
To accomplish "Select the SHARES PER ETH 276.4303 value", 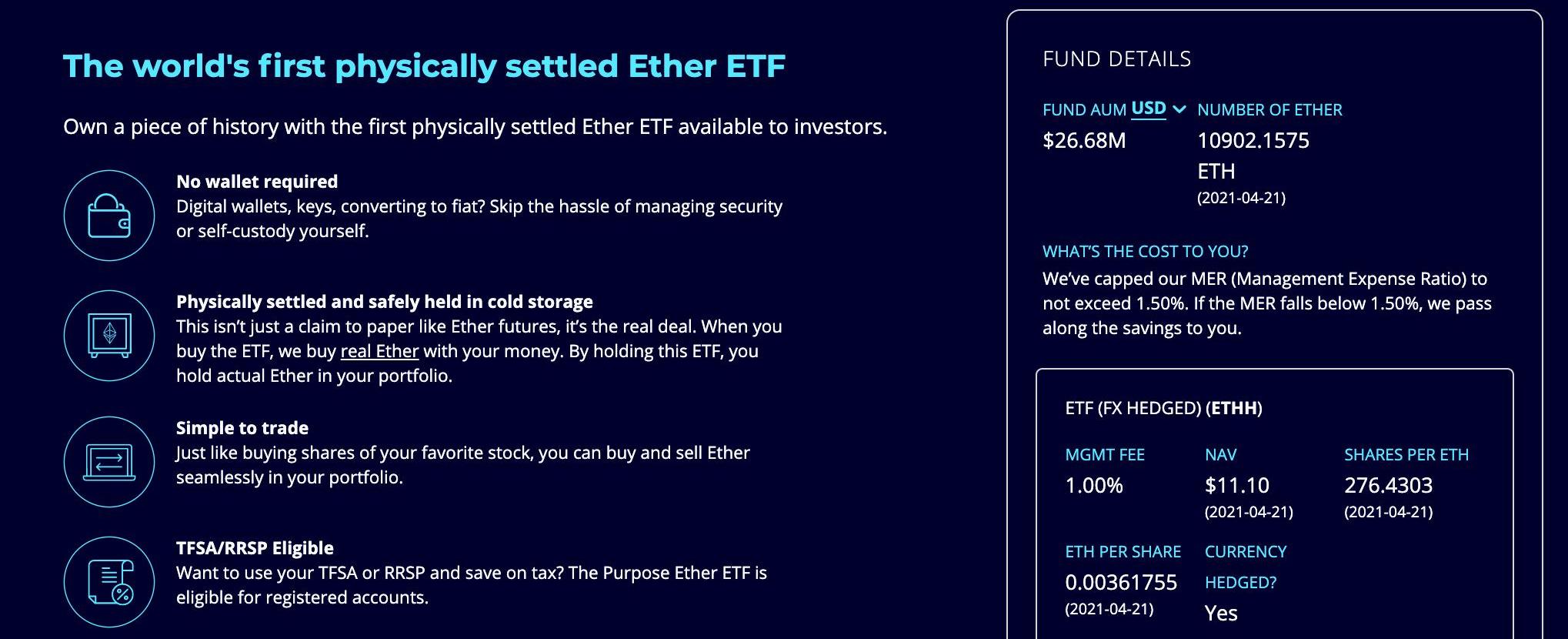I will (1388, 486).
